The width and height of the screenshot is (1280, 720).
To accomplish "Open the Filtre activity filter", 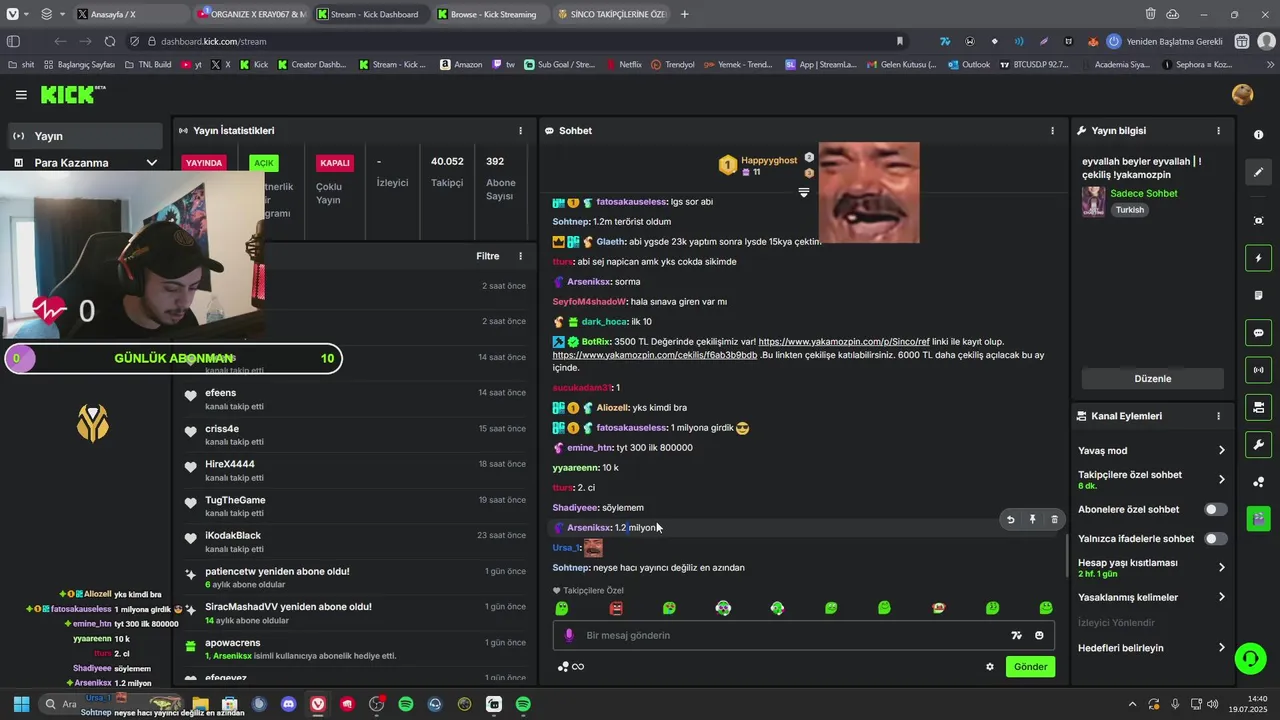I will [x=487, y=256].
